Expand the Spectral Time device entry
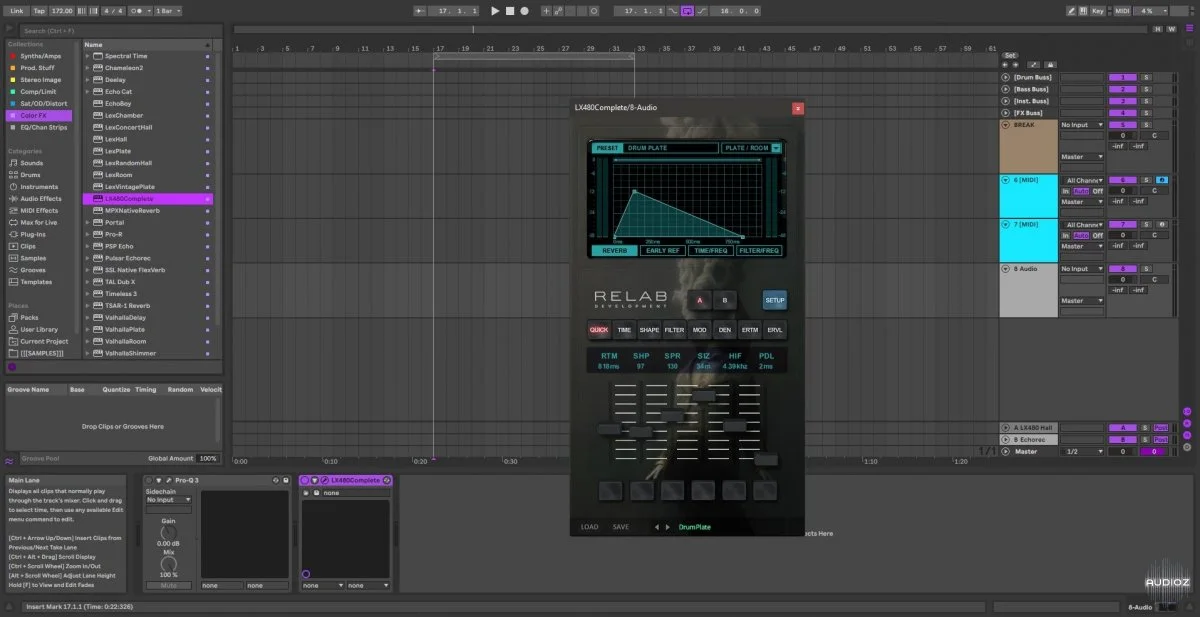 [x=87, y=56]
